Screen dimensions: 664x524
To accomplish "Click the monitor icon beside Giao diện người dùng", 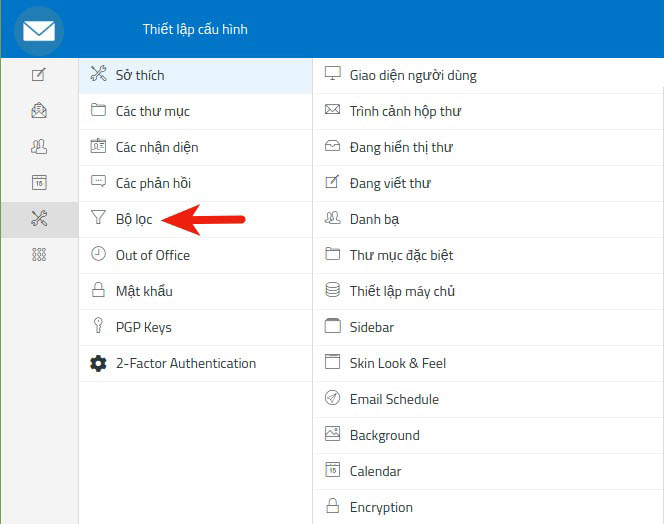I will click(x=332, y=73).
